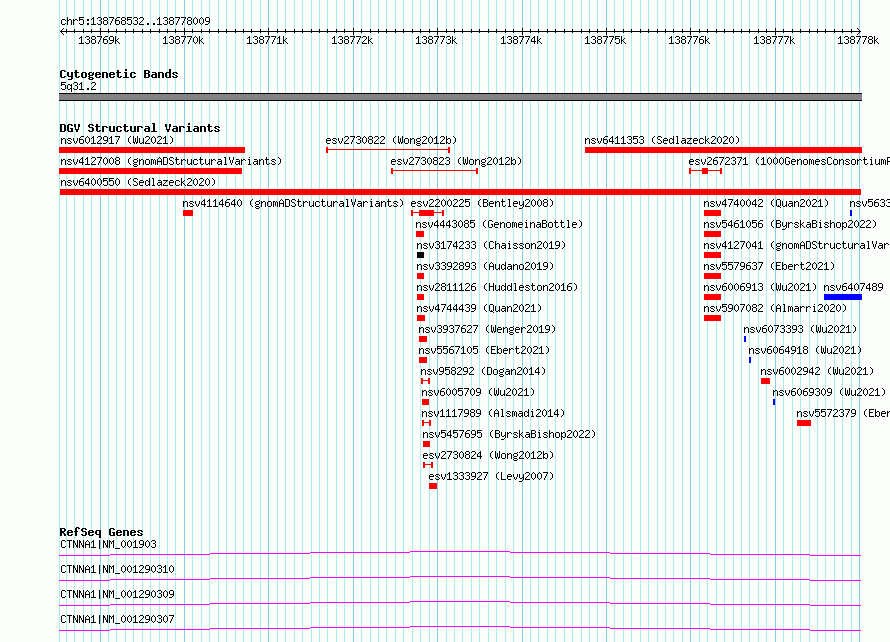The image size is (890, 642).
Task: Select nsv5461056 (ByrskaBishop2022) label
Action: coord(790,224)
